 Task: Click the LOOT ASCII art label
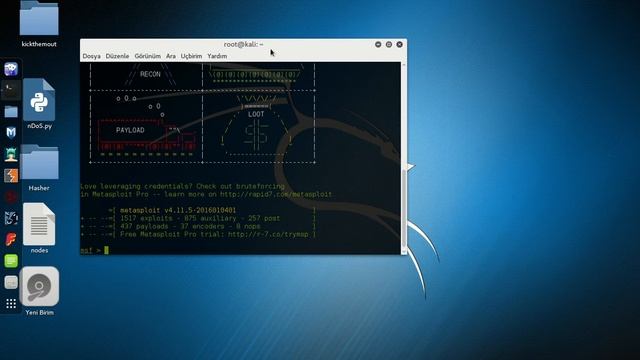(x=256, y=114)
